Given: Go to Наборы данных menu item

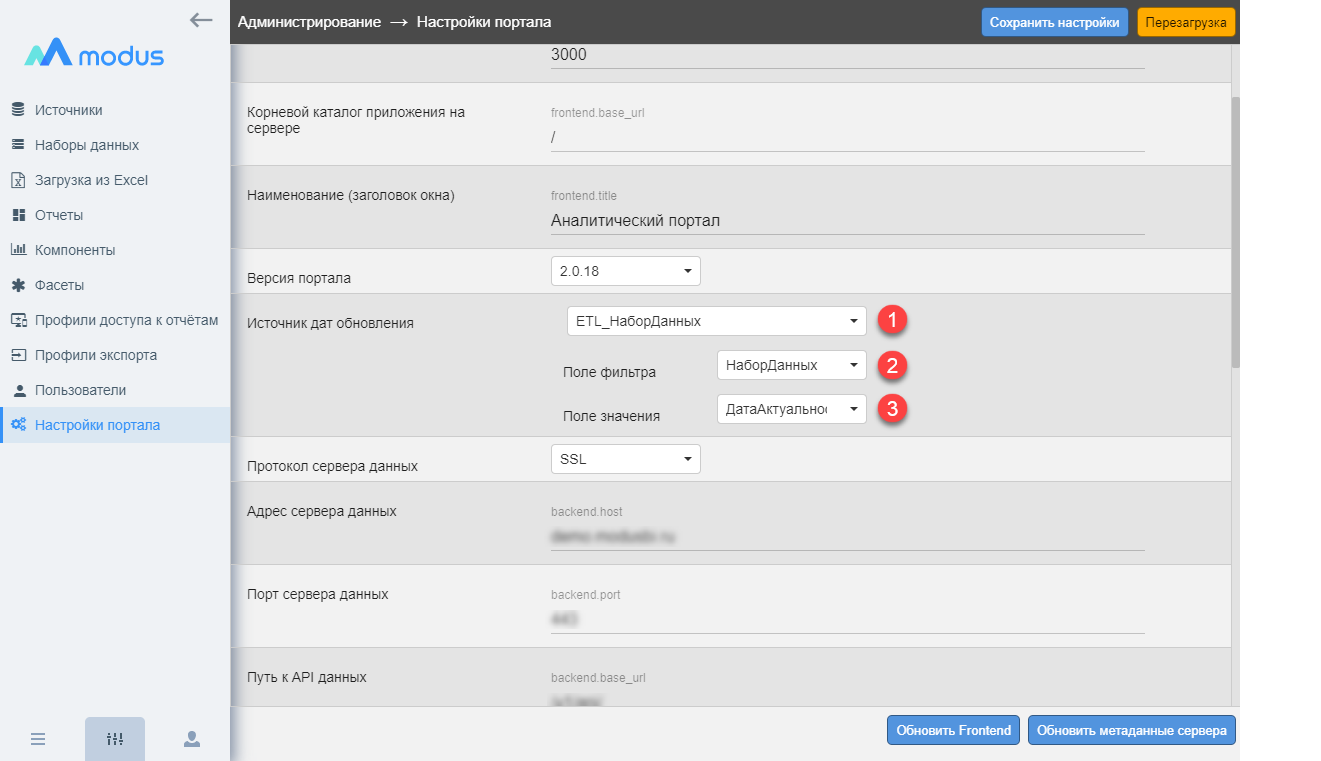Looking at the screenshot, I should coord(86,145).
